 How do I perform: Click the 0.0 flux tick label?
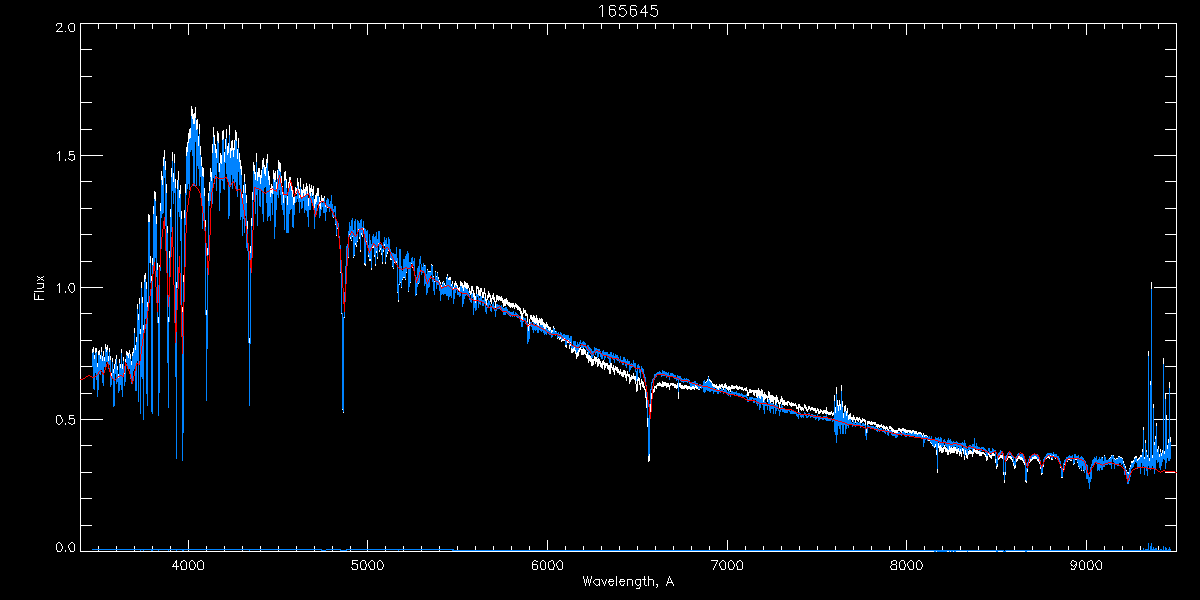coord(66,548)
